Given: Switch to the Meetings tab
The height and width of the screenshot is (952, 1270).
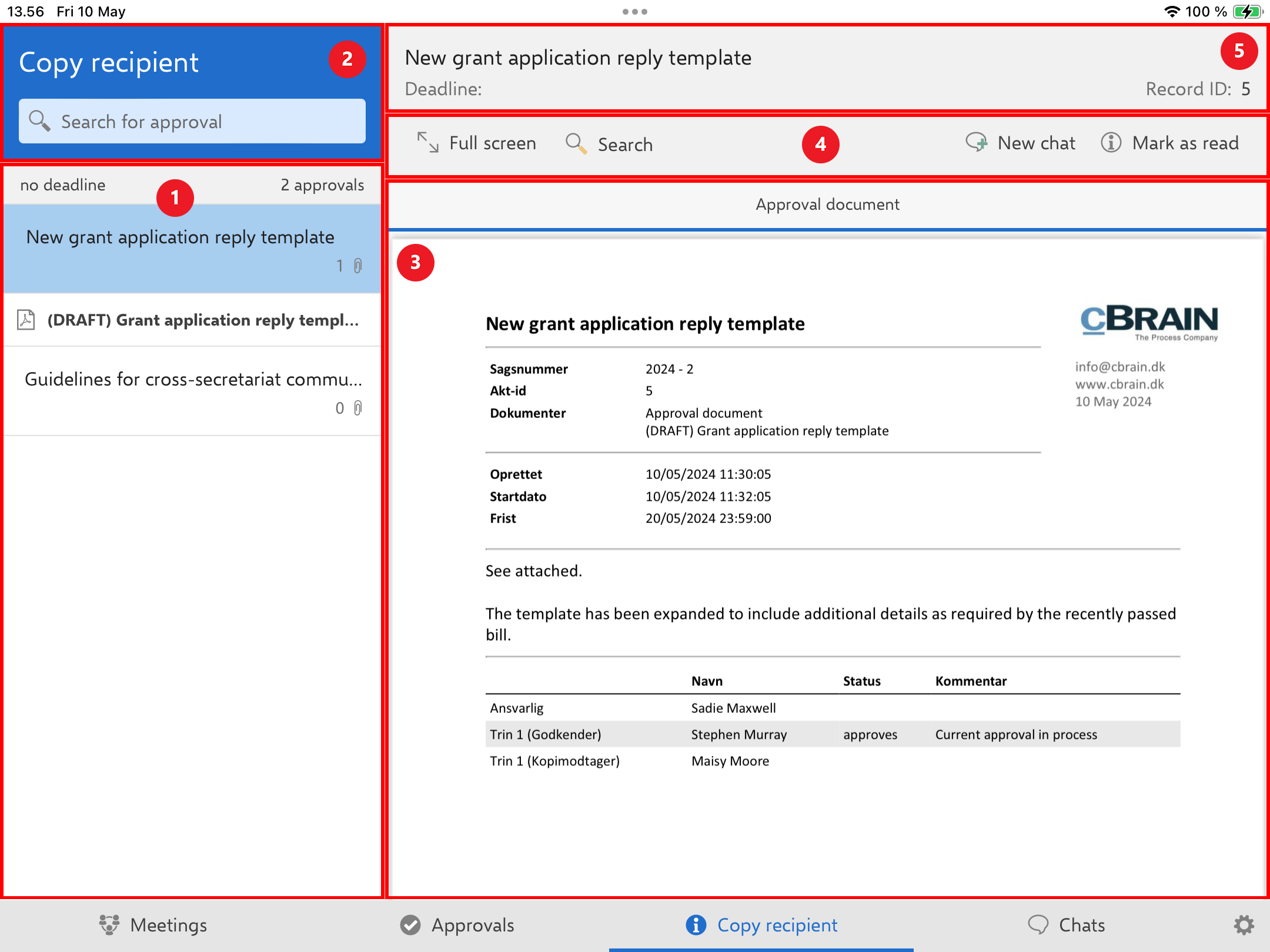Looking at the screenshot, I should [153, 925].
